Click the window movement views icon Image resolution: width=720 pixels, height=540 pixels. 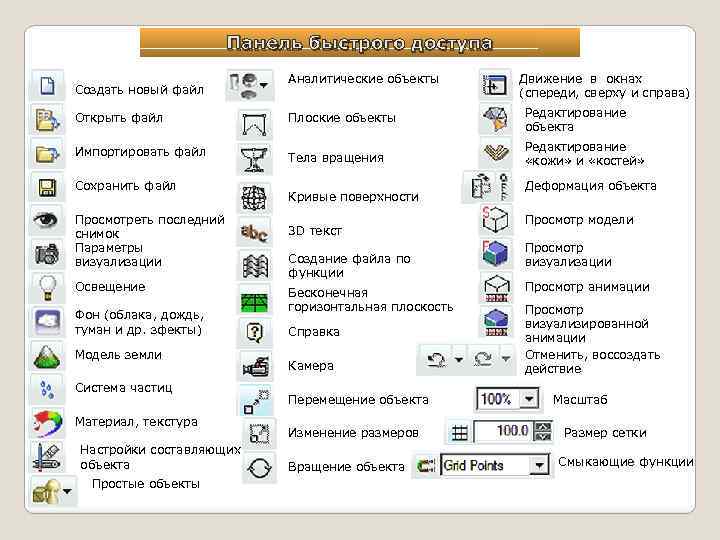coord(495,85)
